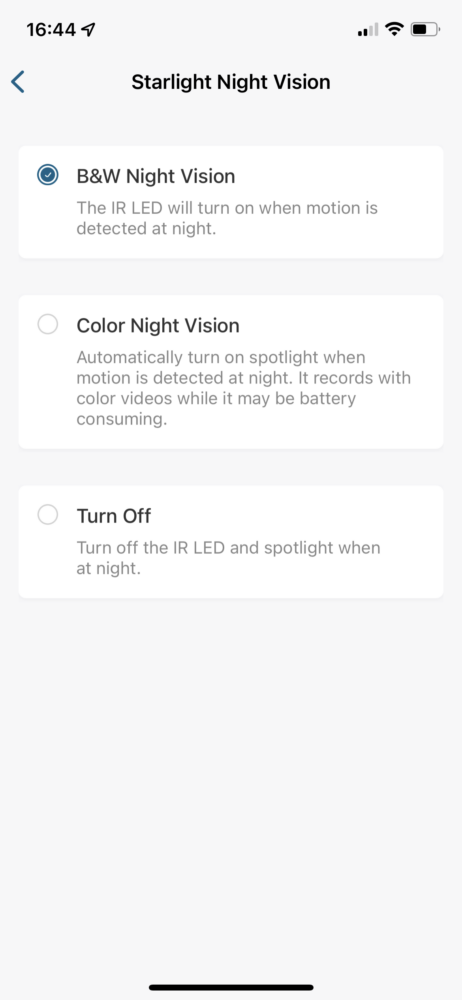Screen dimensions: 462x1000
Task: Tap the Turn Off label text
Action: [x=114, y=516]
